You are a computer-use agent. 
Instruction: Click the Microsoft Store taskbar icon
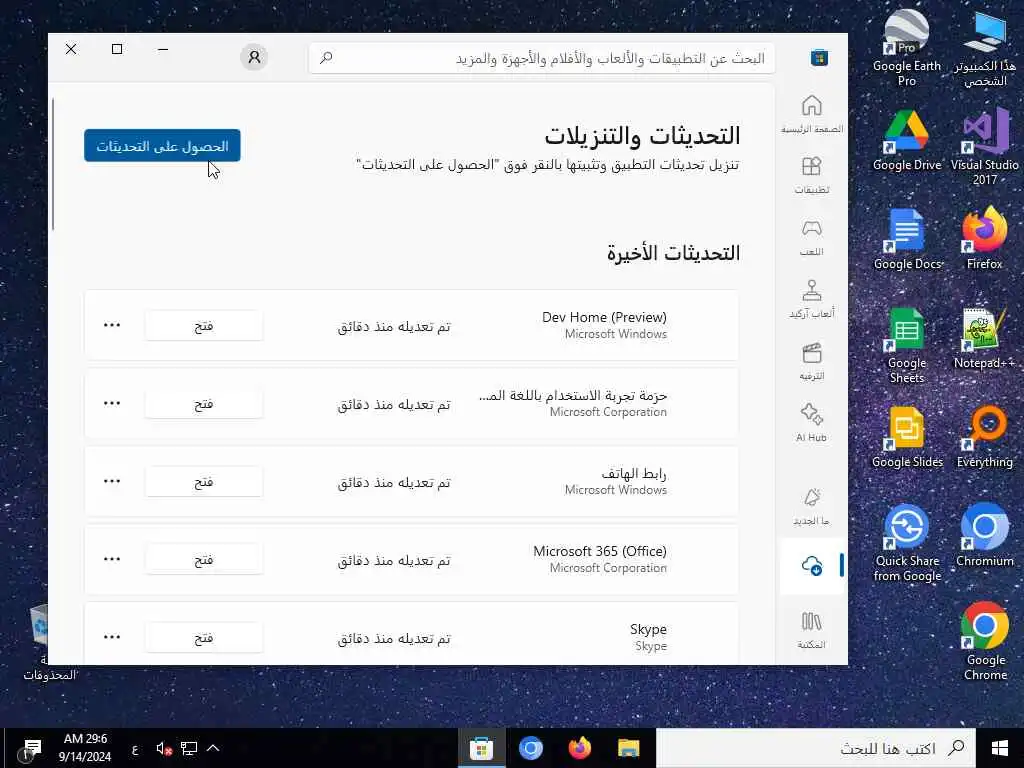(x=481, y=748)
